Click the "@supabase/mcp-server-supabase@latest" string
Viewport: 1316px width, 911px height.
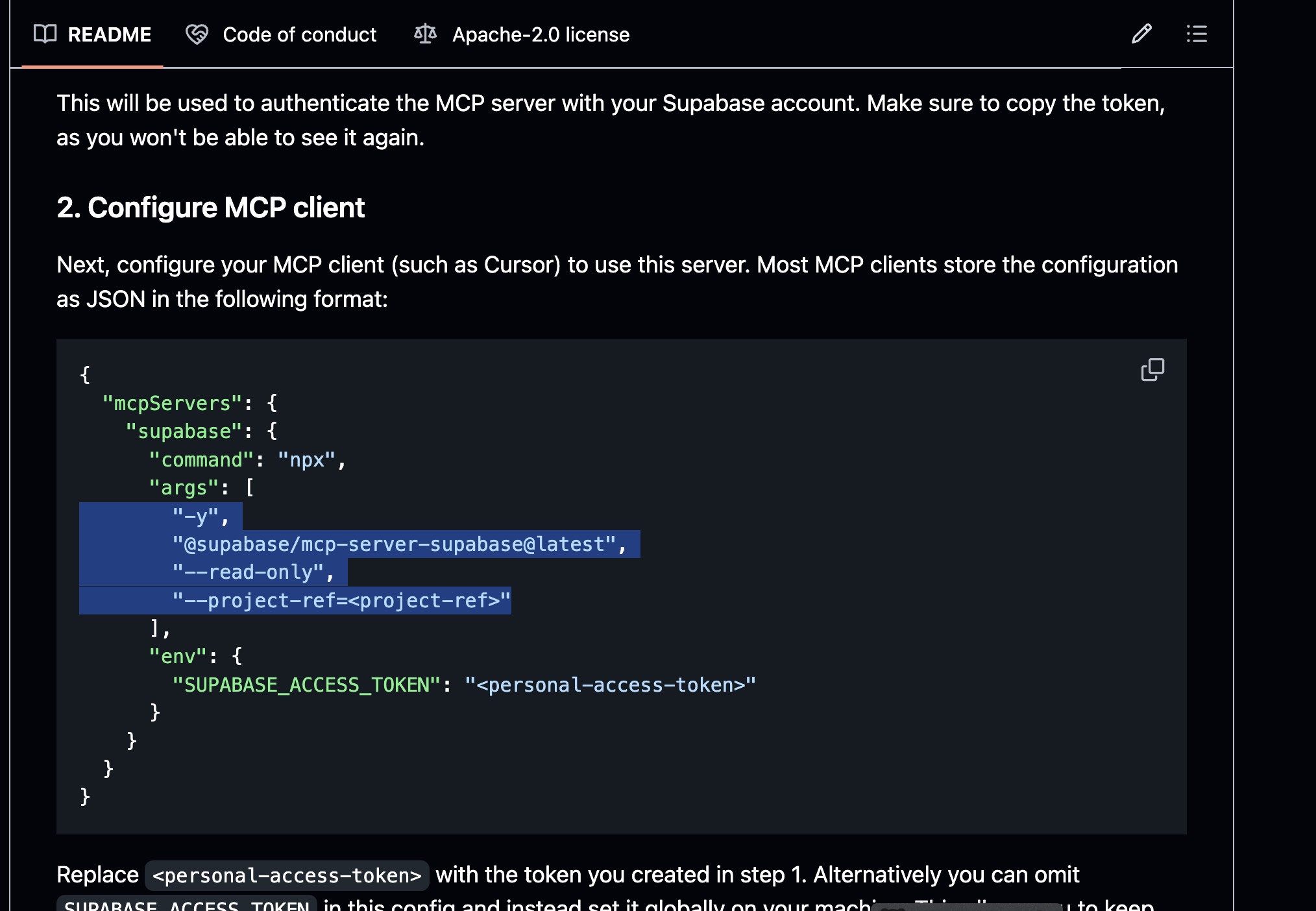pyautogui.click(x=394, y=544)
